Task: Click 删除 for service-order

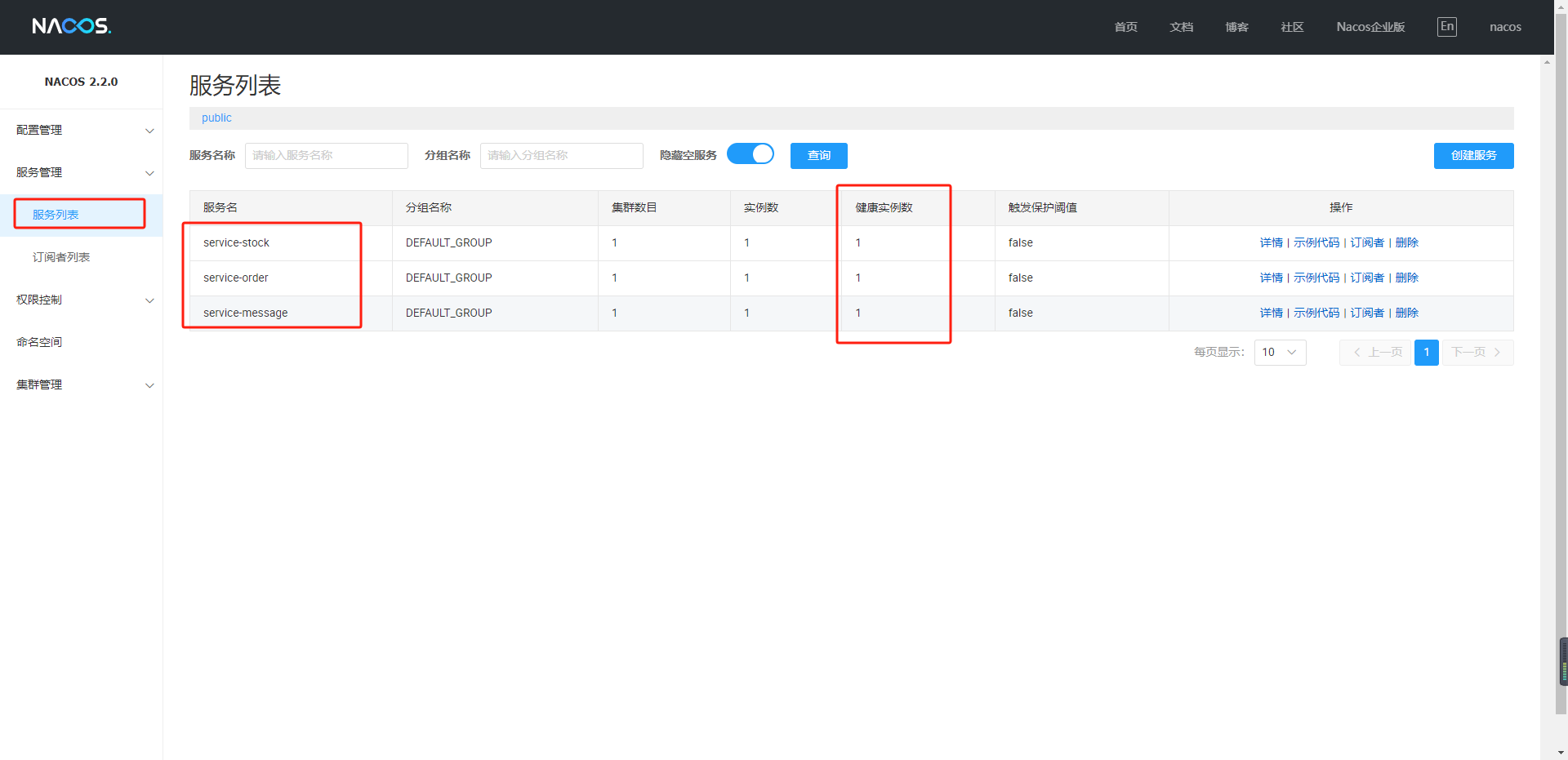Action: (x=1406, y=278)
